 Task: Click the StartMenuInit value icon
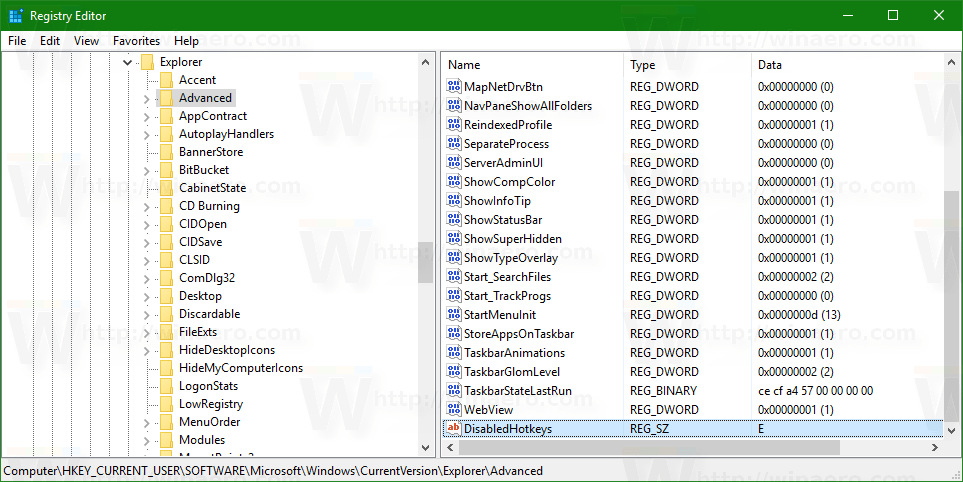click(x=454, y=315)
